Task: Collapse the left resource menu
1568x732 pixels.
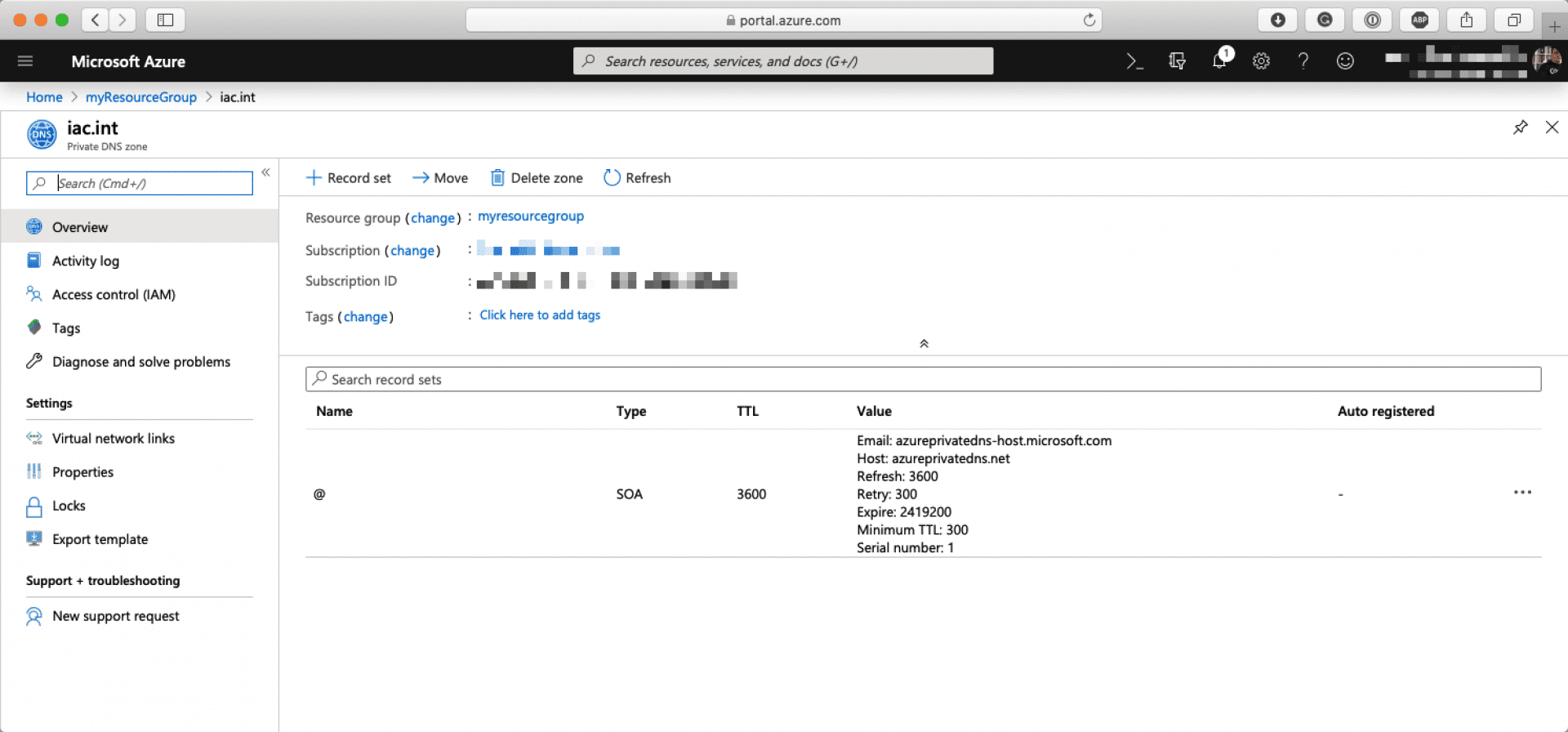Action: click(x=265, y=172)
